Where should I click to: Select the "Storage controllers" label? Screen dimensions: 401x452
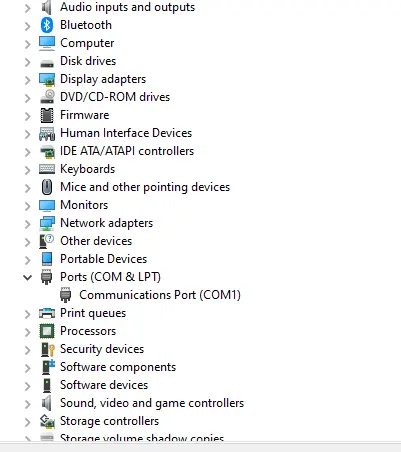pos(109,421)
